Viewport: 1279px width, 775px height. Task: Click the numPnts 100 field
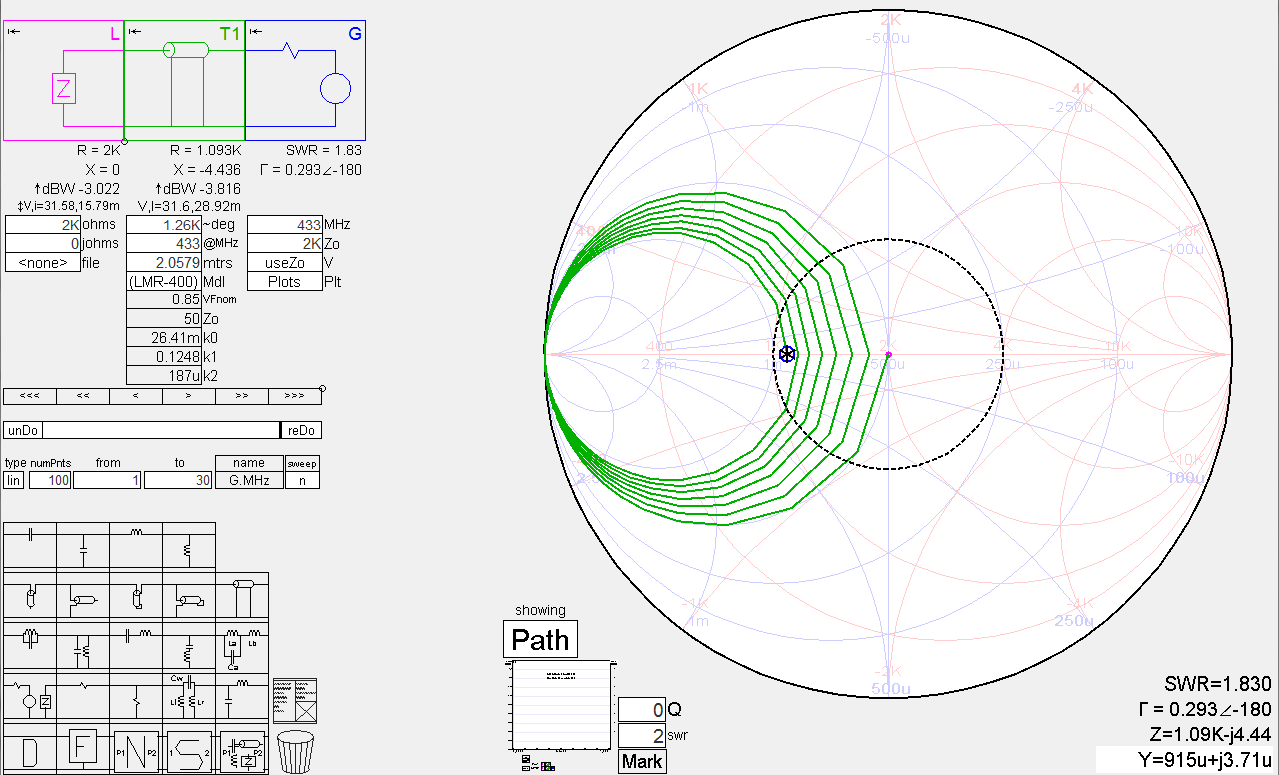pos(50,480)
